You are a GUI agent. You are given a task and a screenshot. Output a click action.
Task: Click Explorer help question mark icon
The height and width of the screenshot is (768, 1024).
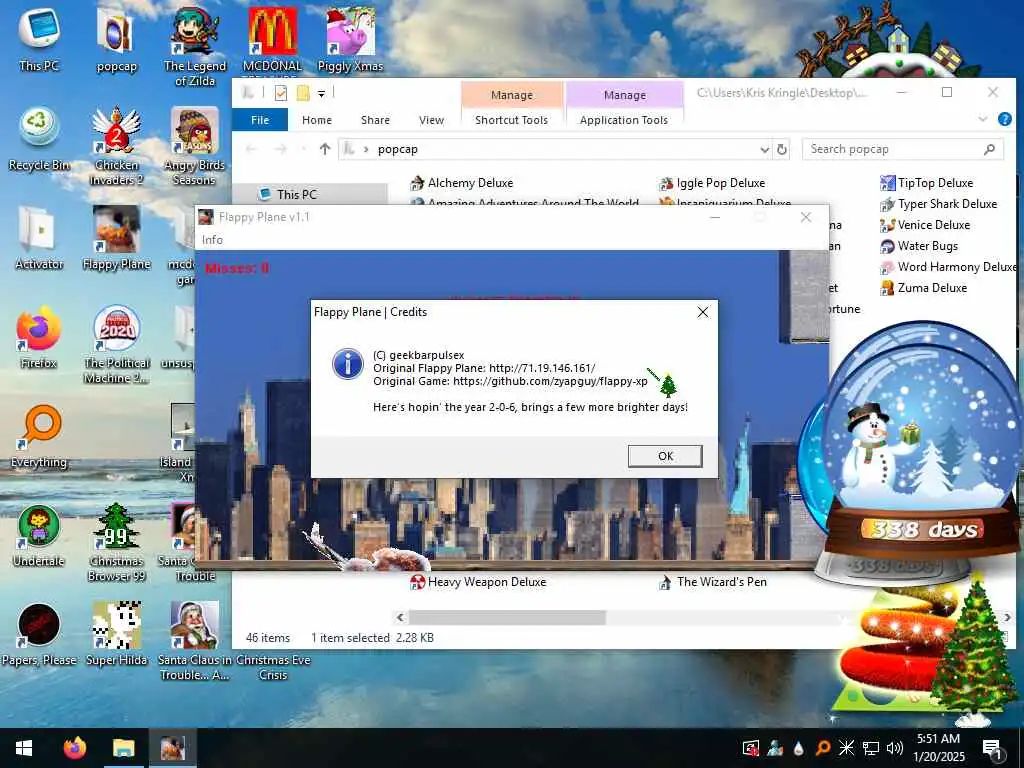pos(1004,119)
